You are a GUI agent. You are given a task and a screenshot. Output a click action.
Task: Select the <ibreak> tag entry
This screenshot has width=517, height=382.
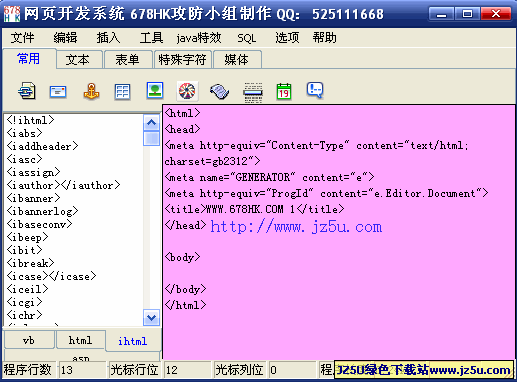coord(30,263)
